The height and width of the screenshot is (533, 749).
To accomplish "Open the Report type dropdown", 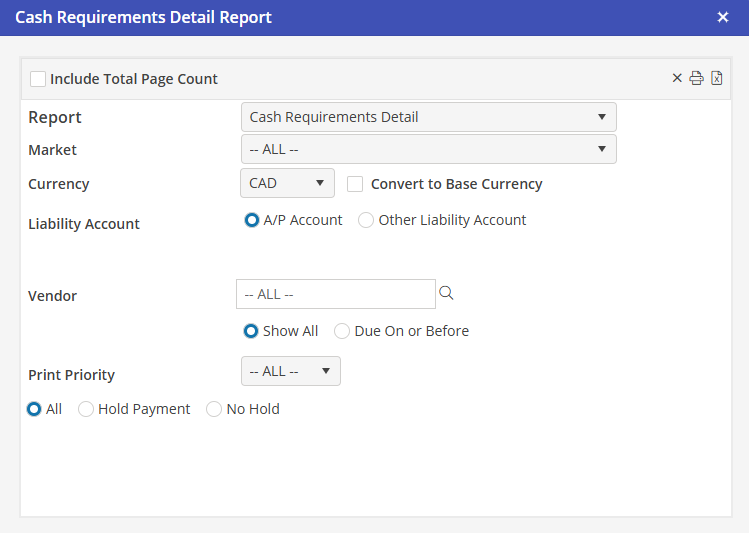I will pyautogui.click(x=428, y=117).
